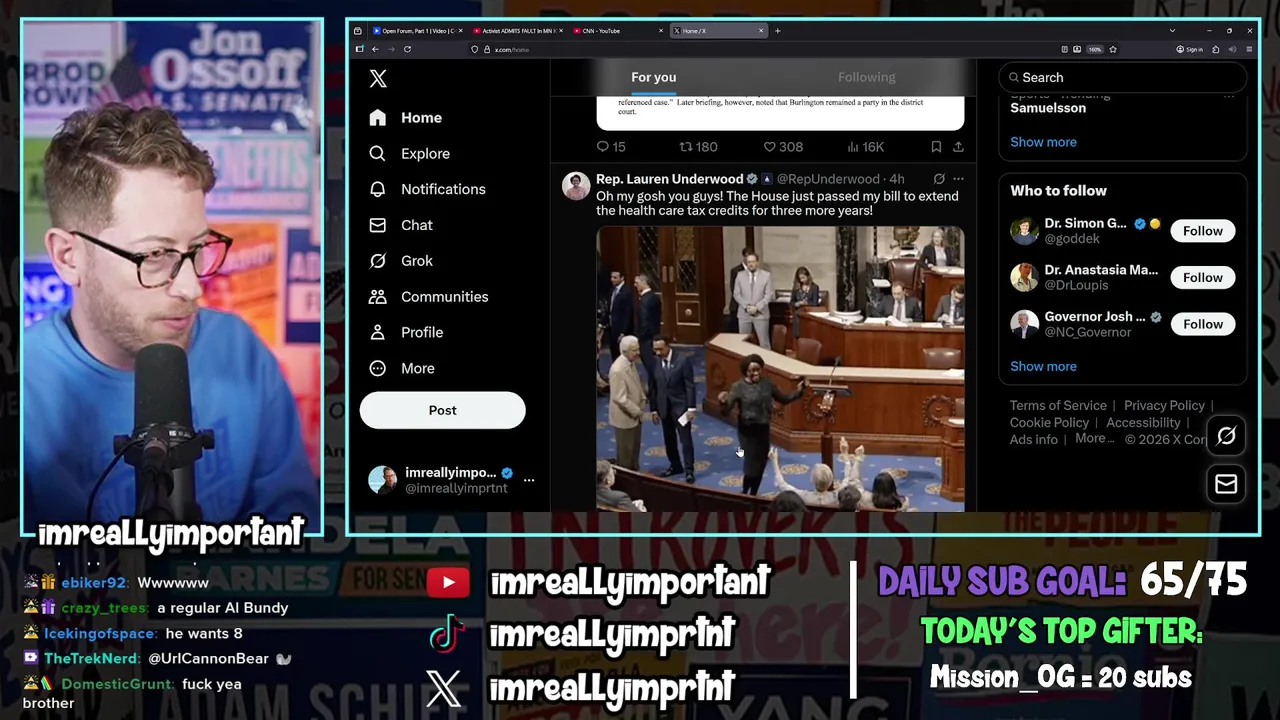
Task: Share the tweet above Underwood's post
Action: (x=958, y=147)
